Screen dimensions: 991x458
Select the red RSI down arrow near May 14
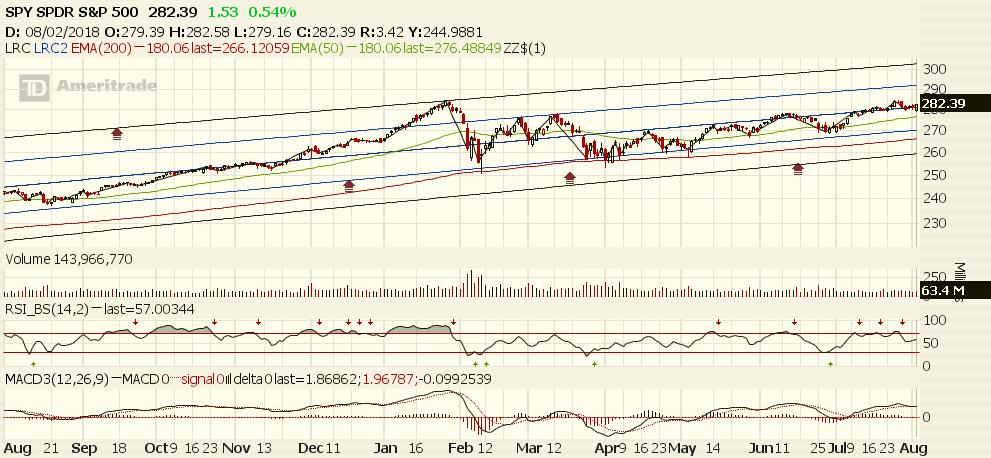coord(718,322)
